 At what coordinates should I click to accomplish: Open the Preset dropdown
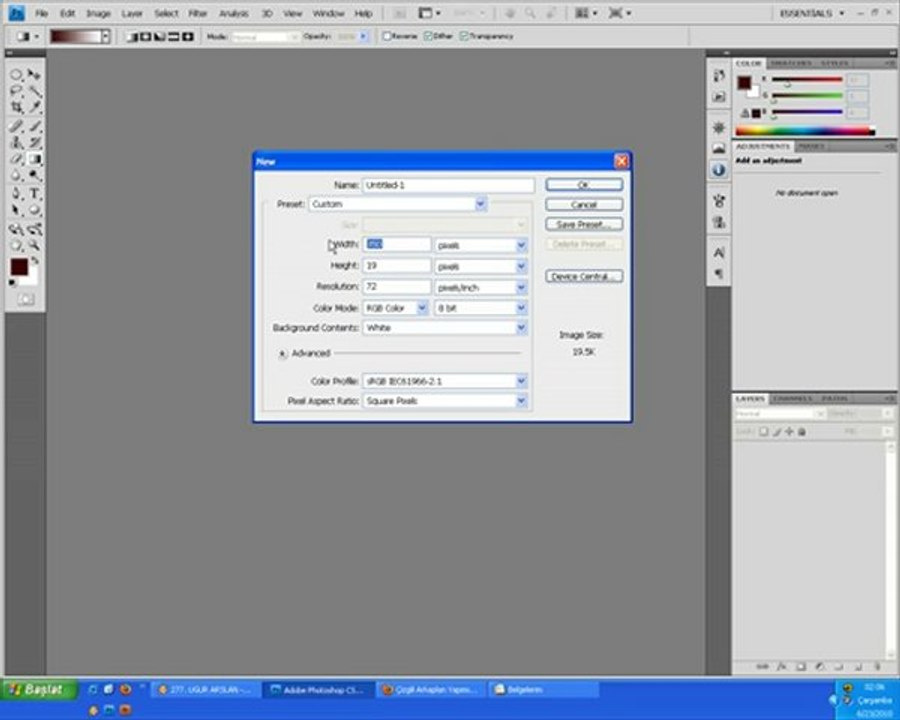click(480, 204)
